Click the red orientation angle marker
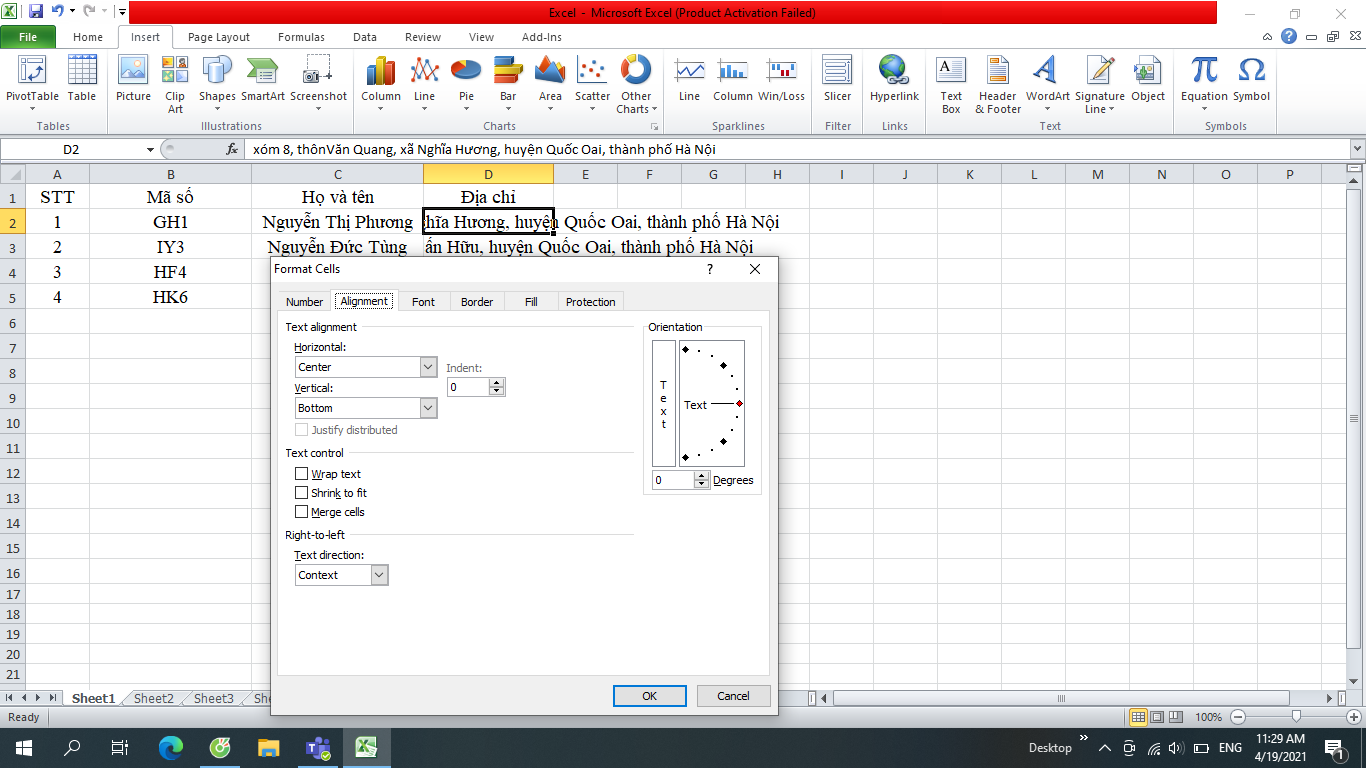 (739, 404)
